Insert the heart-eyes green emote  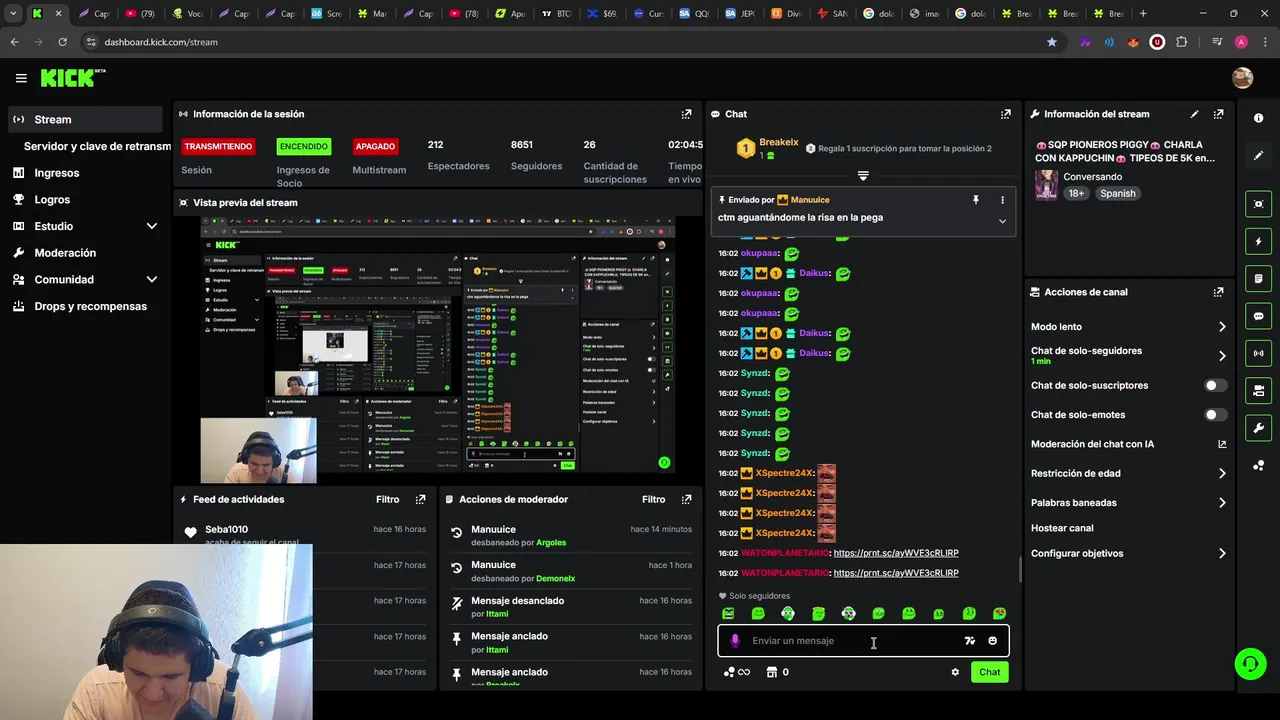(x=999, y=614)
